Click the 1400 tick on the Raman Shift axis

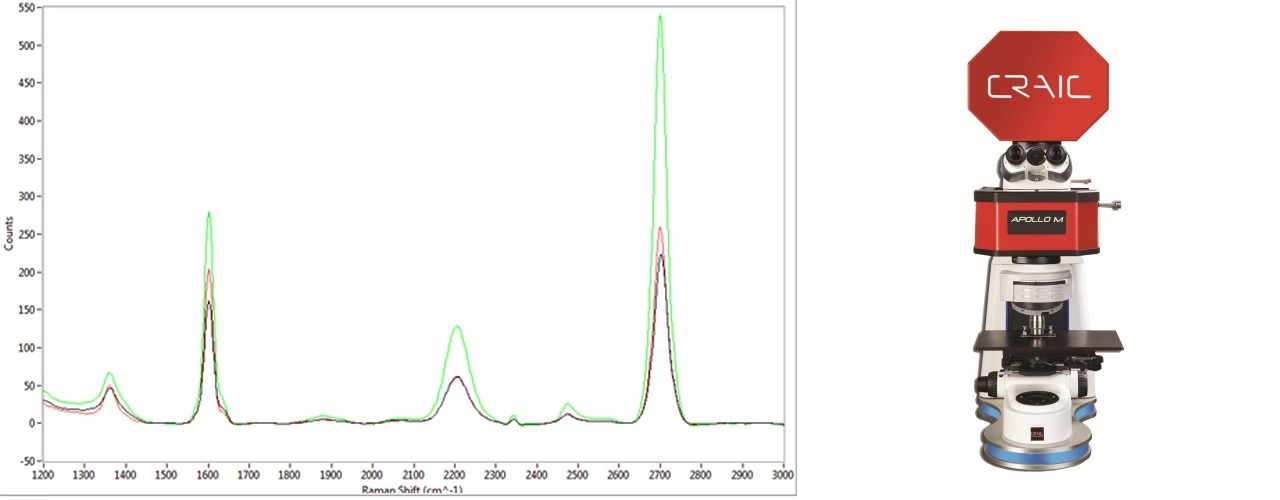[x=126, y=476]
